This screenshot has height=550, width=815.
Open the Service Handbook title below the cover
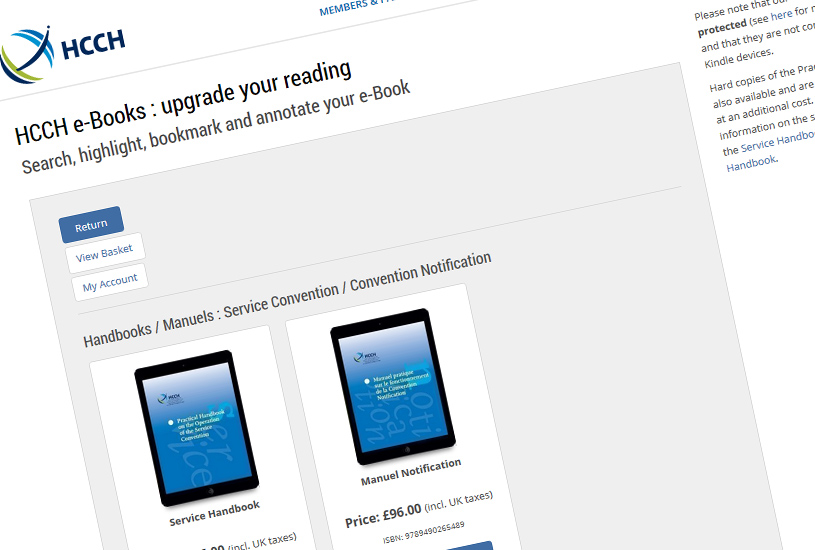[x=214, y=513]
